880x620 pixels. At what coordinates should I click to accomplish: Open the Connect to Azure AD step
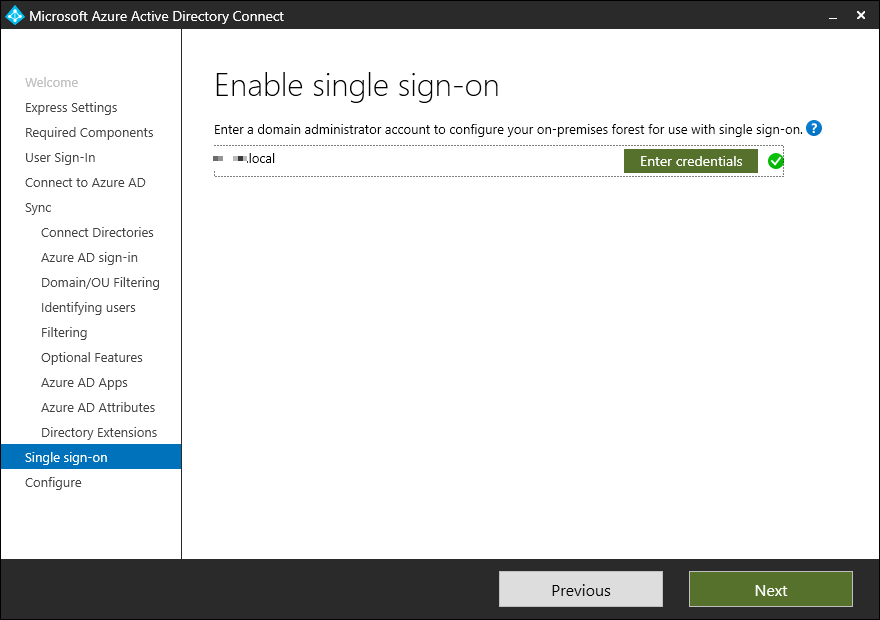coord(85,183)
